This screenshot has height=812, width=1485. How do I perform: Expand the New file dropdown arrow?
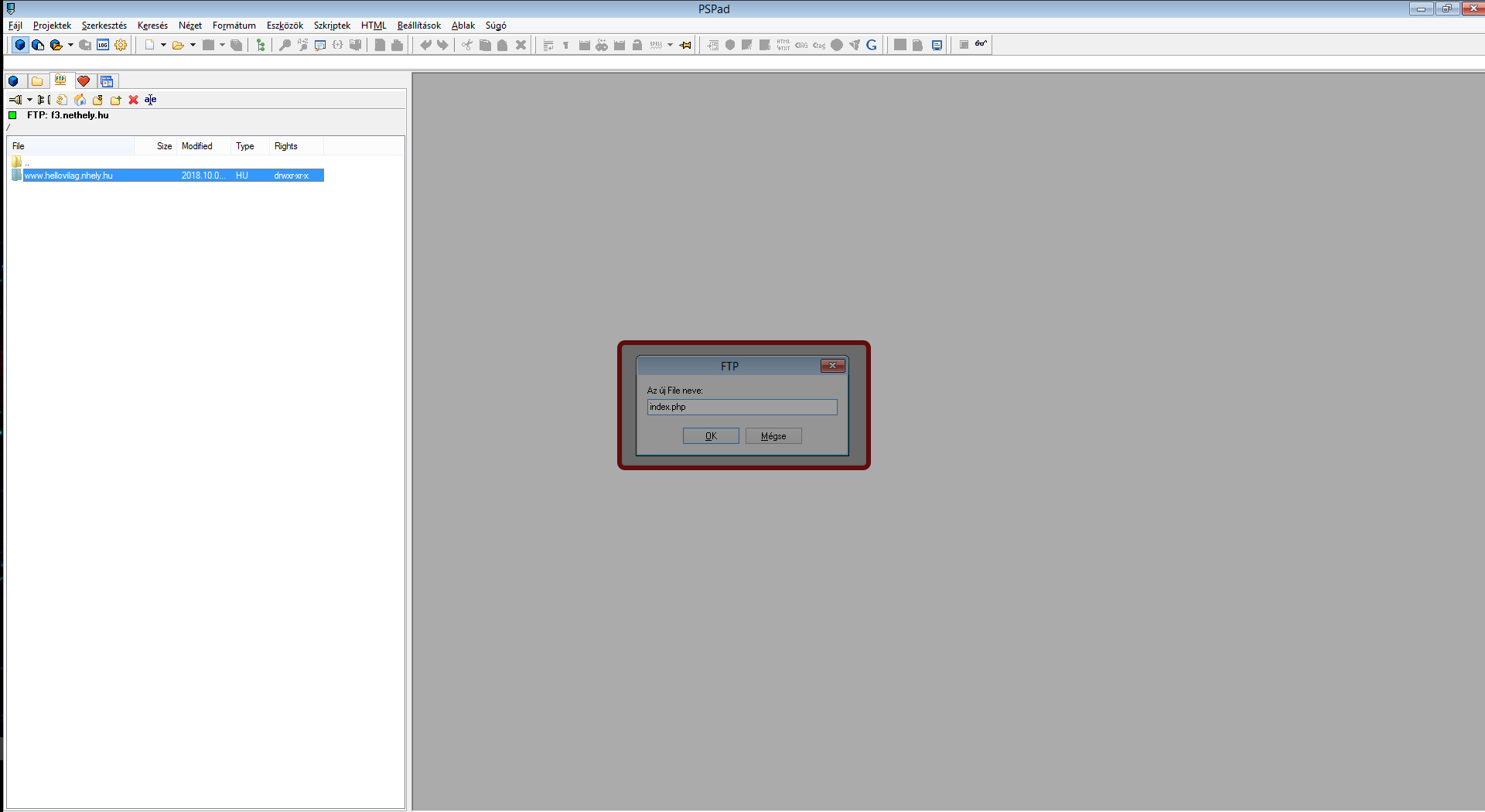(x=163, y=45)
